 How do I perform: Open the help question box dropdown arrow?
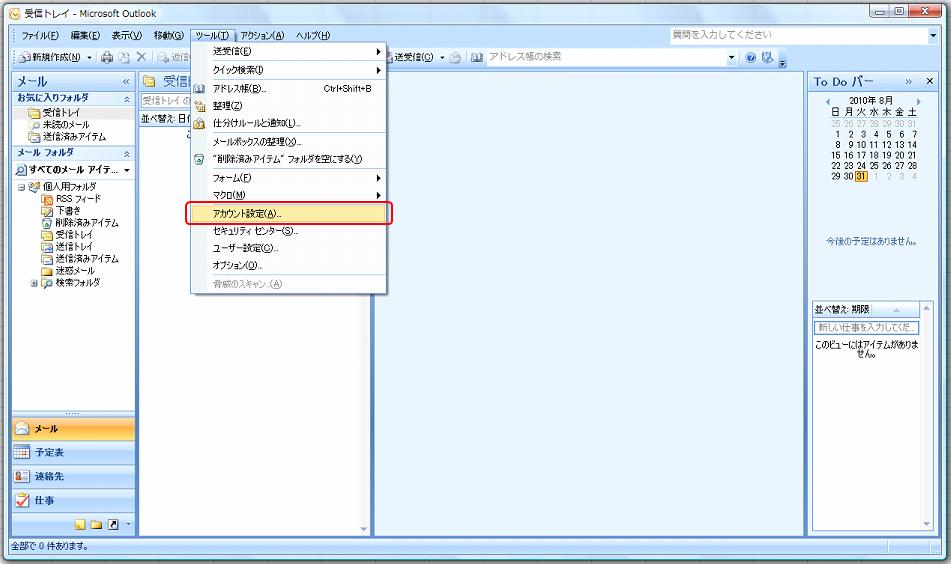tap(933, 36)
